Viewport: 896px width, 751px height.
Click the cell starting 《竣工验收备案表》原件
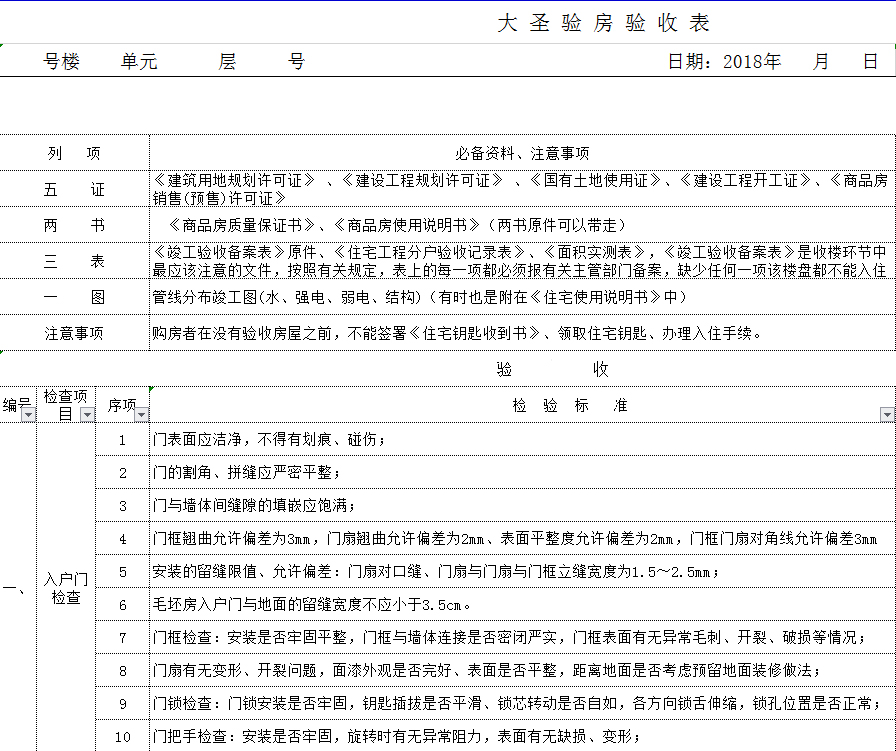pos(522,261)
